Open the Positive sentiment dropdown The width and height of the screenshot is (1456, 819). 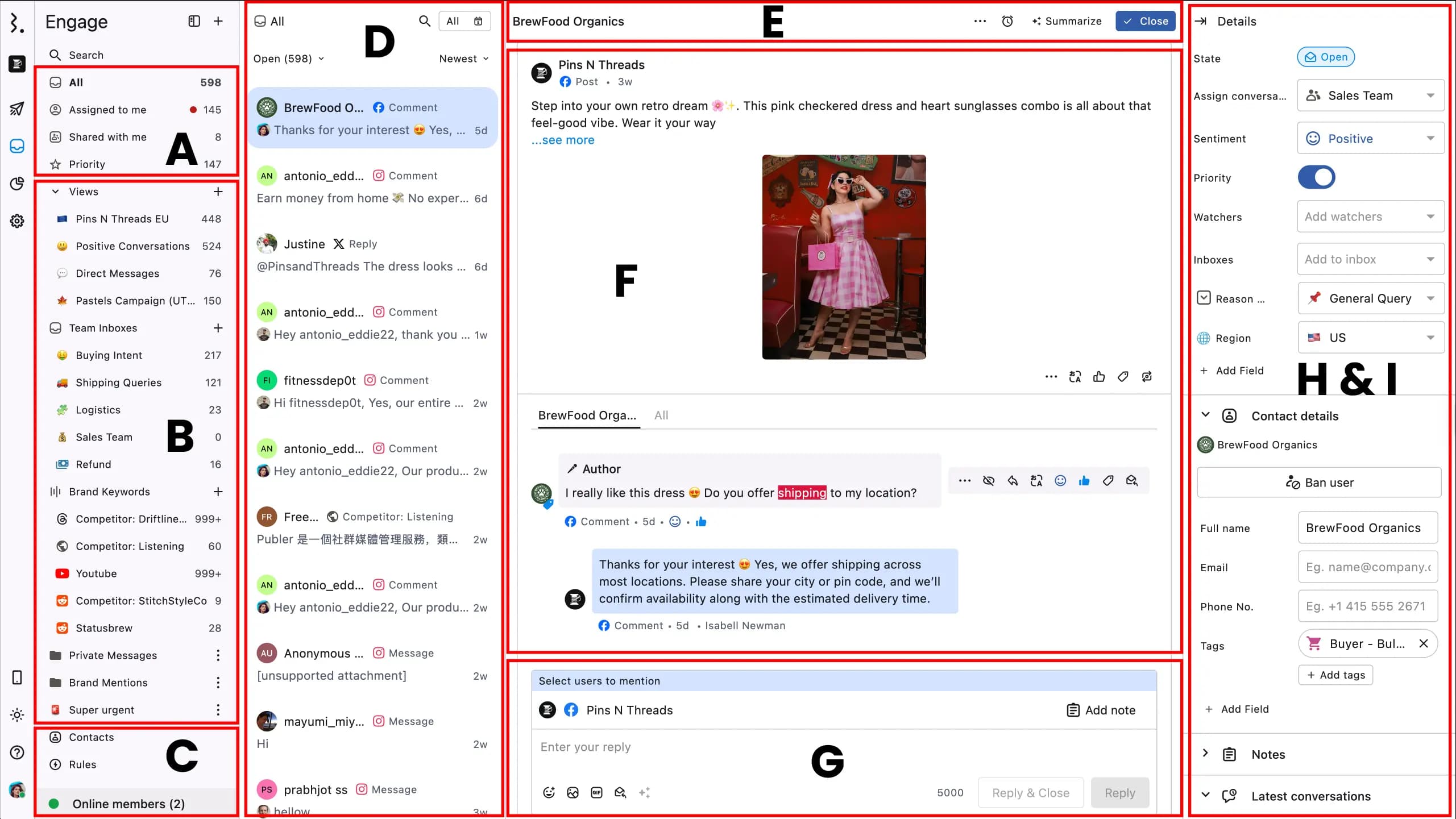pyautogui.click(x=1371, y=138)
